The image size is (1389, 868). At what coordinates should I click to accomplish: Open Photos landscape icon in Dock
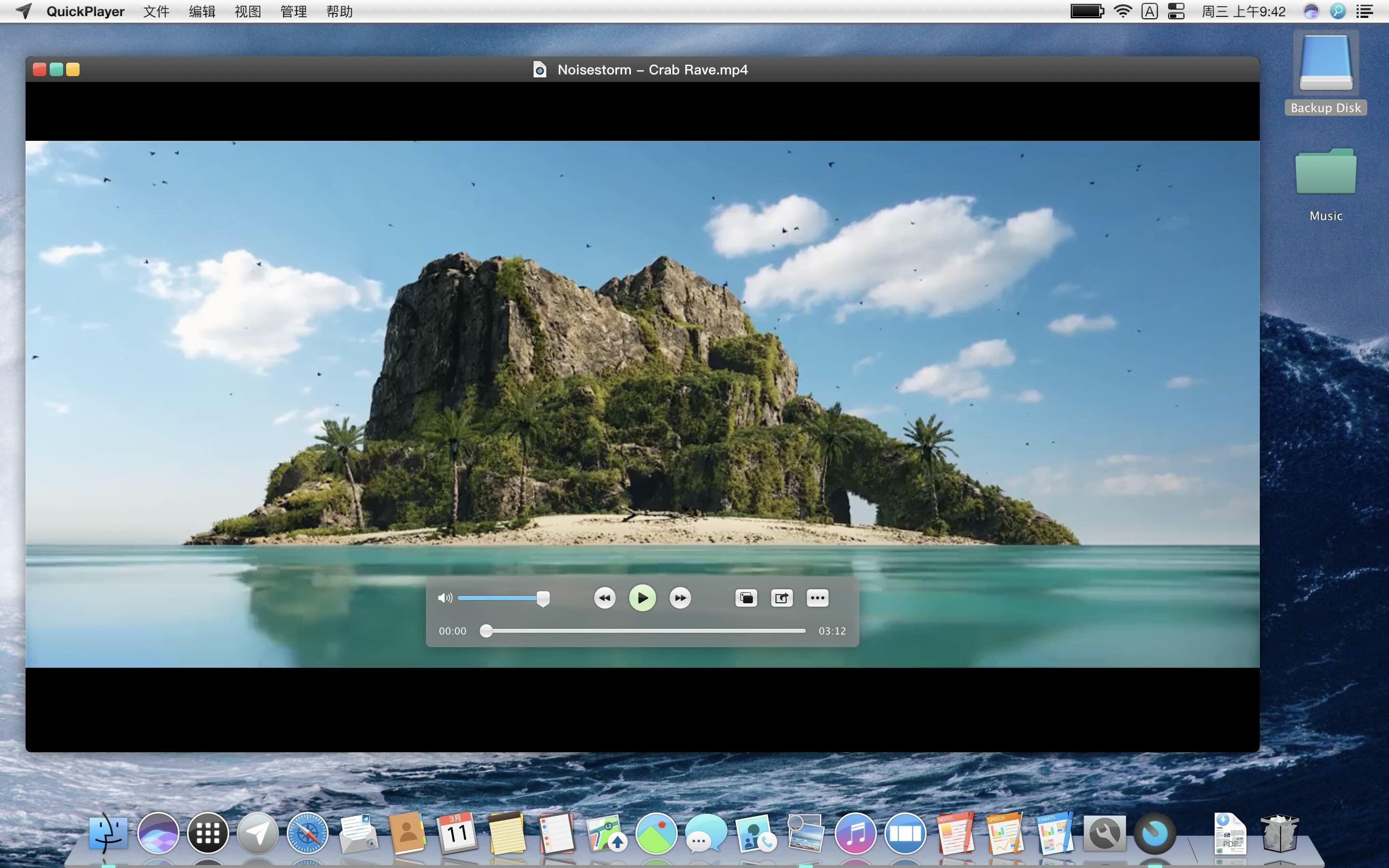point(656,833)
